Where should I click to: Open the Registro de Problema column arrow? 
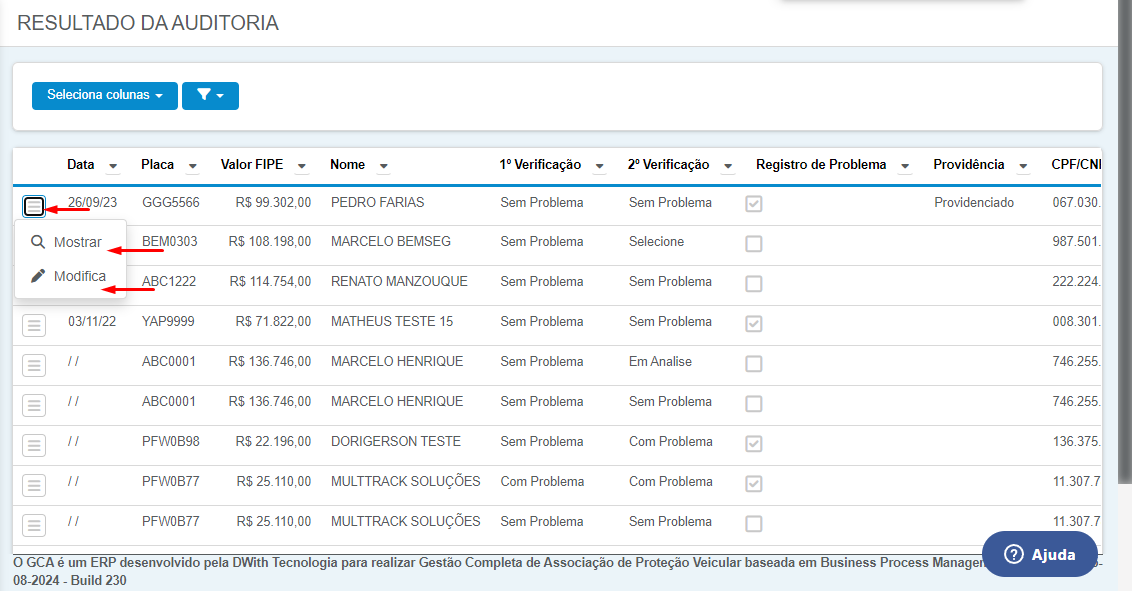905,166
